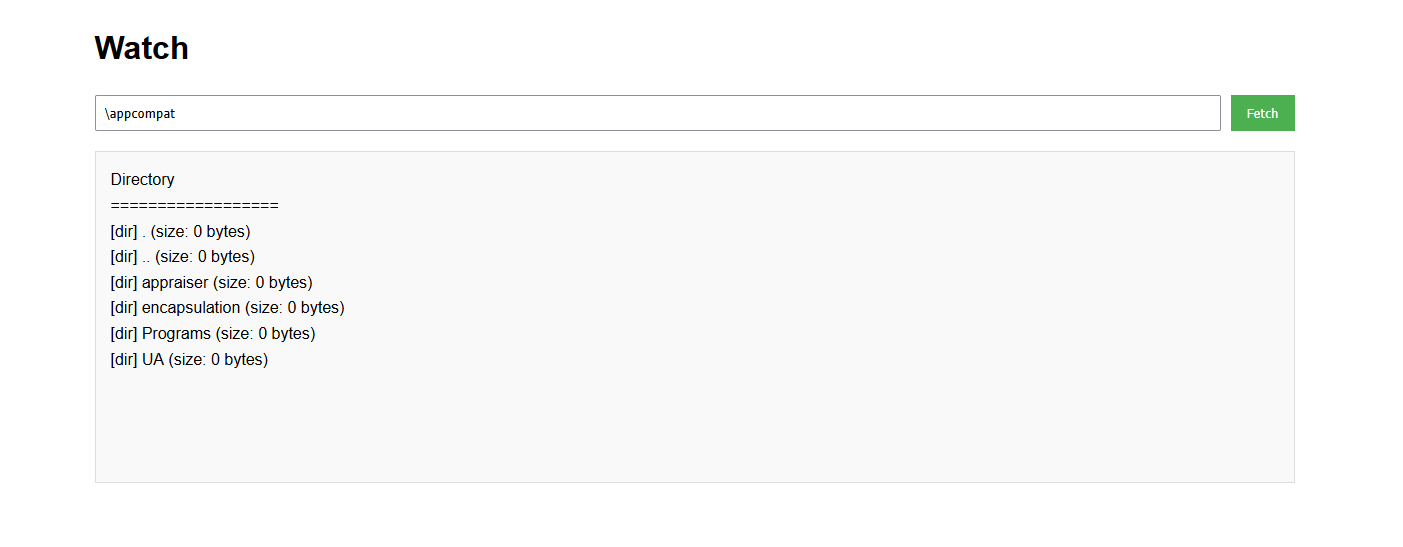This screenshot has height=547, width=1403.
Task: Select the Watch page heading
Action: click(x=141, y=48)
